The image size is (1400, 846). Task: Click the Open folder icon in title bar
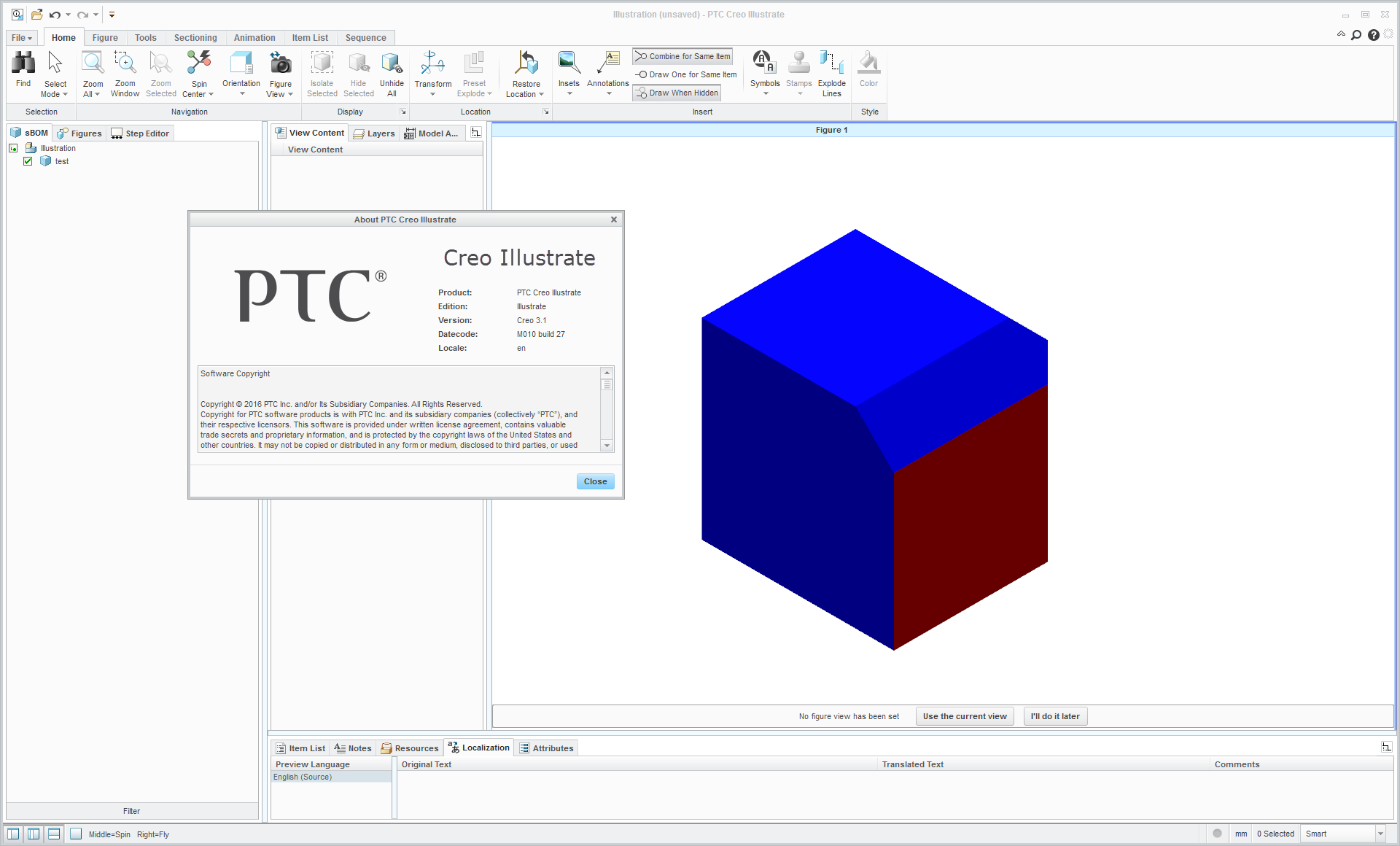point(36,15)
